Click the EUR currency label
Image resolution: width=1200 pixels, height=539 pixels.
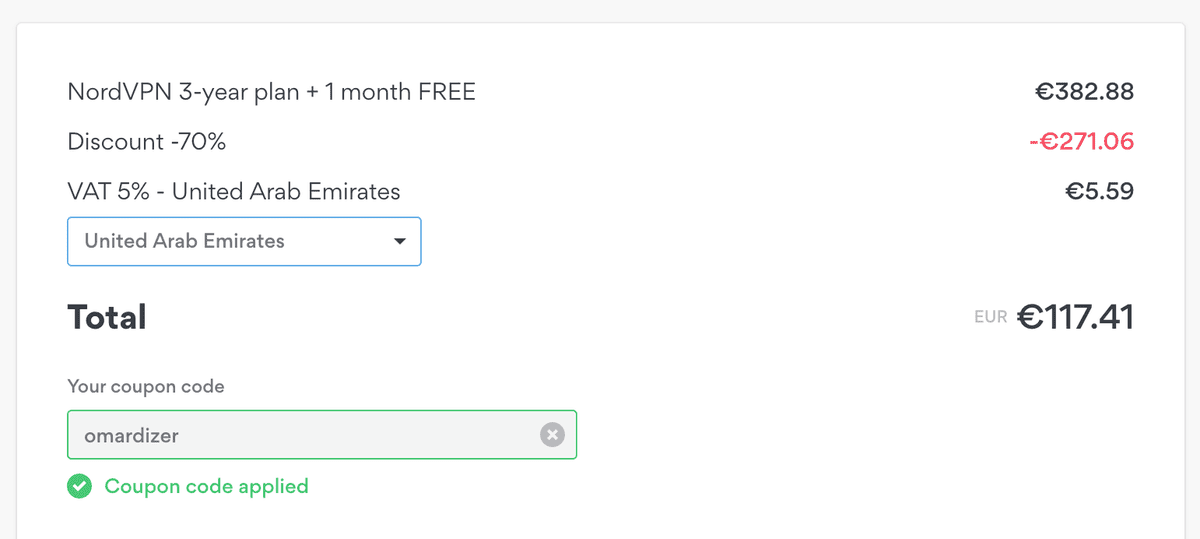990,319
